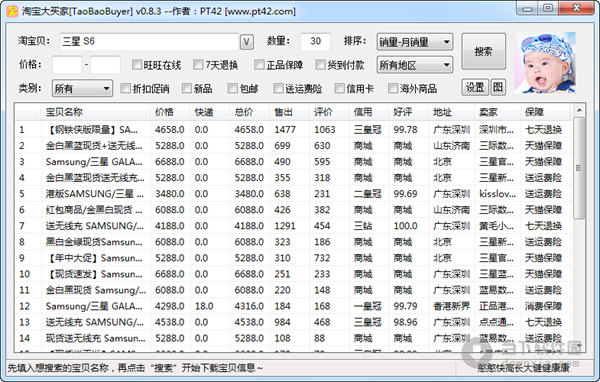Click the 好评 column header

point(409,112)
